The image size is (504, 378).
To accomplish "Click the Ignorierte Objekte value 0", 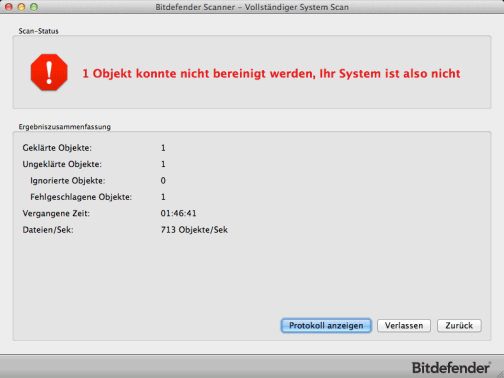I will coord(163,181).
